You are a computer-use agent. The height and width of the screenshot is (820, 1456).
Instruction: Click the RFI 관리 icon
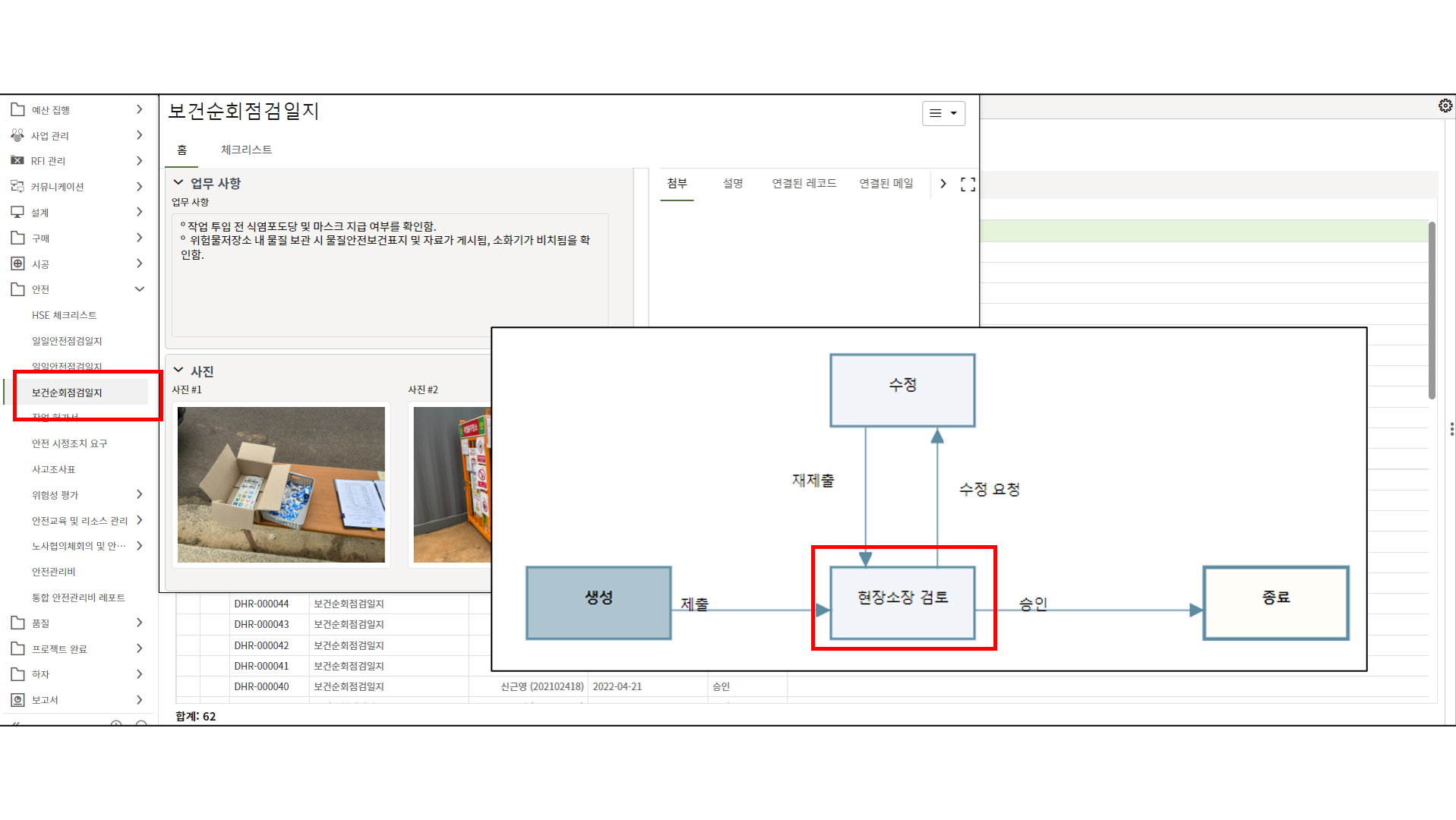(17, 161)
